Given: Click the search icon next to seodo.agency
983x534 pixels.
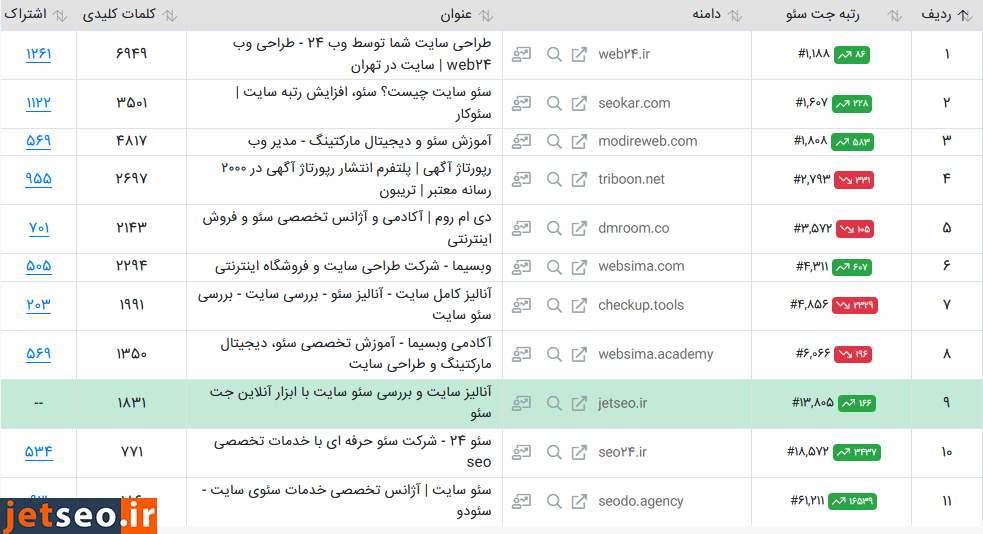Looking at the screenshot, I should [x=554, y=501].
